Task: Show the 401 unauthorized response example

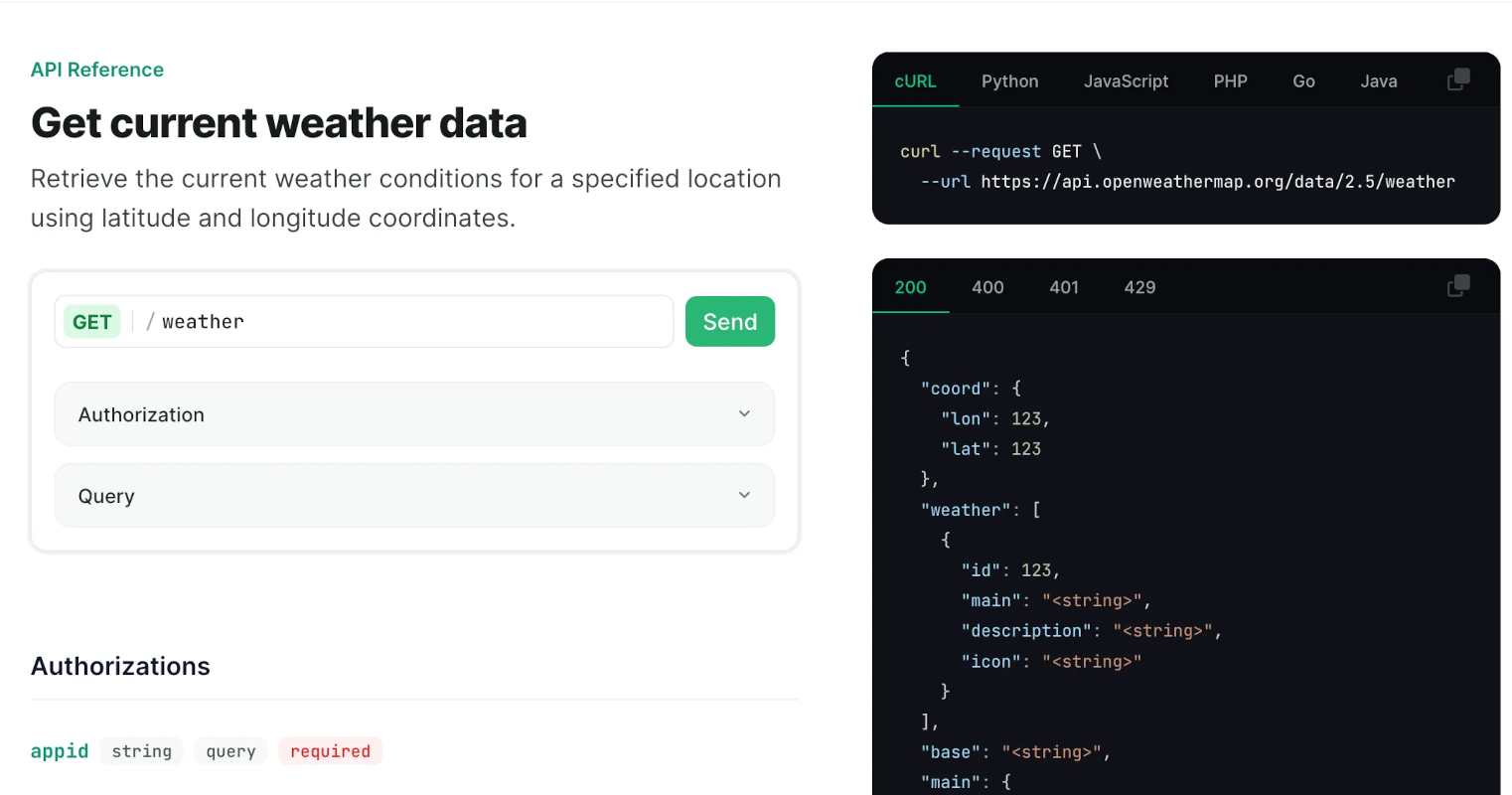Action: tap(1063, 287)
